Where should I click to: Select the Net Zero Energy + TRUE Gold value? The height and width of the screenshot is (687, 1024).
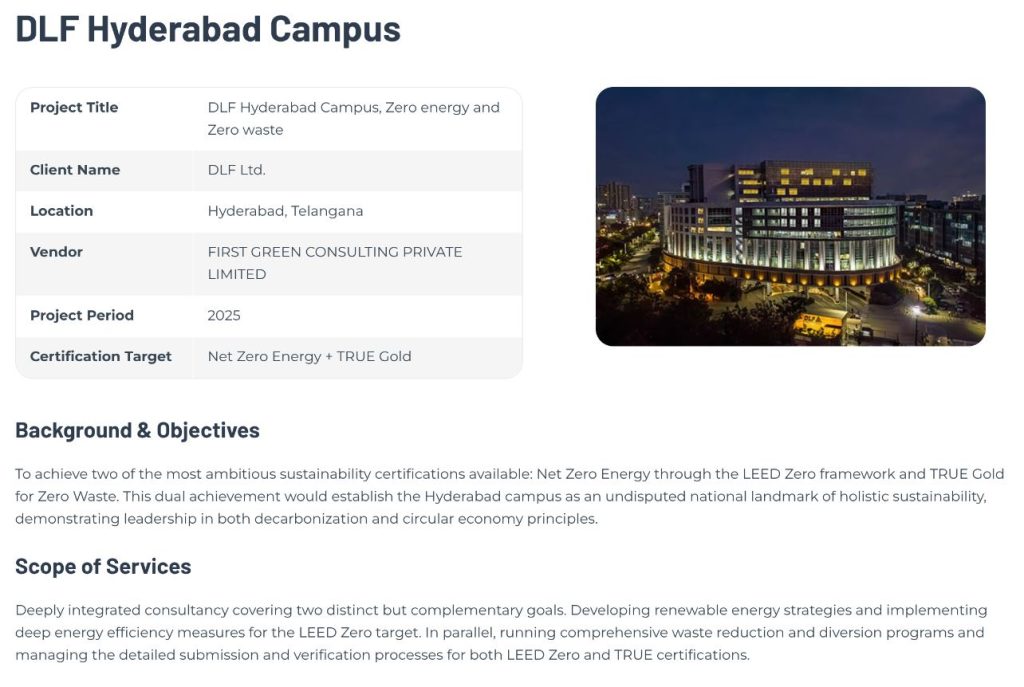click(309, 356)
